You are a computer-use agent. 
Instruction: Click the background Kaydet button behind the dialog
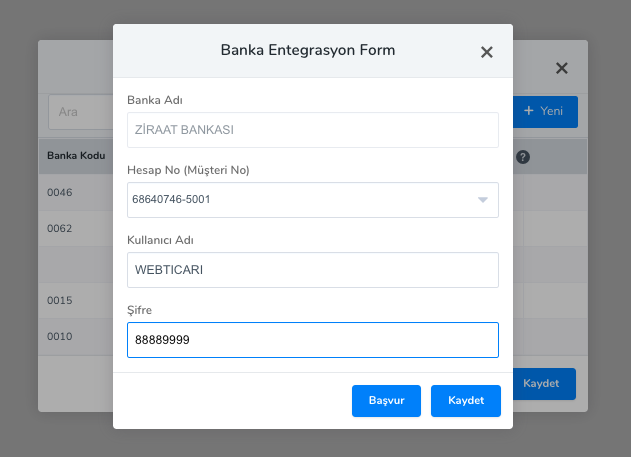click(547, 383)
